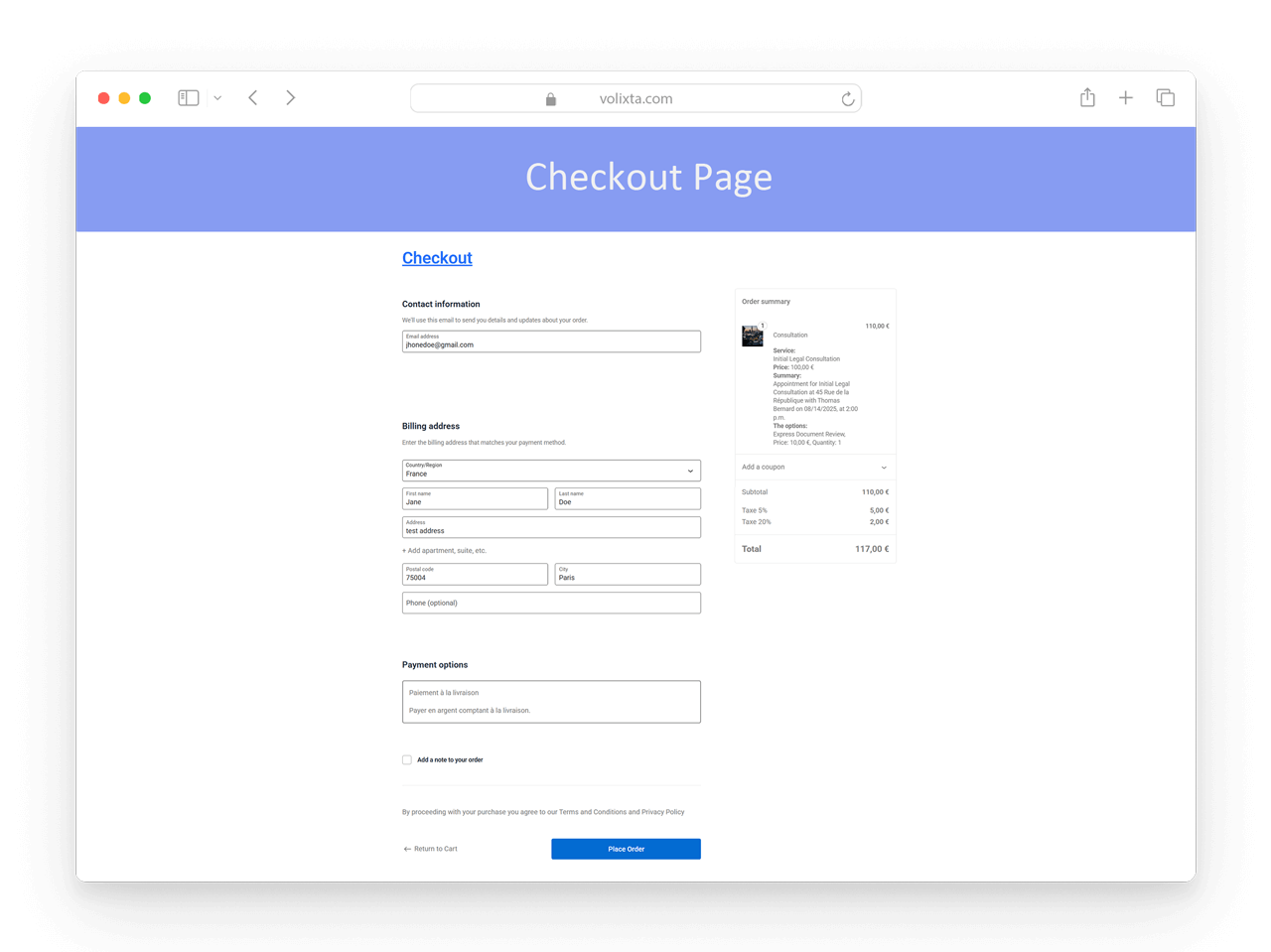1271x952 pixels.
Task: Click the Total 117,00 € amount
Action: pos(872,549)
